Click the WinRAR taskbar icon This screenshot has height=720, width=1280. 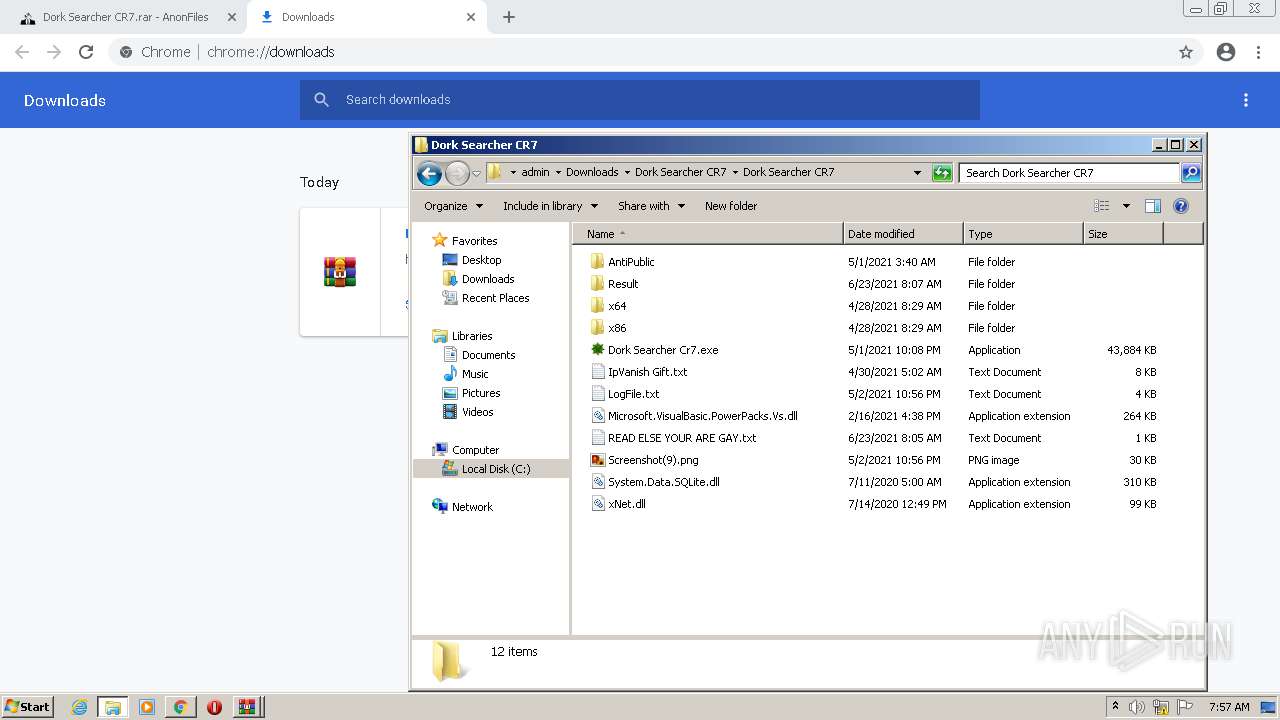pos(246,707)
